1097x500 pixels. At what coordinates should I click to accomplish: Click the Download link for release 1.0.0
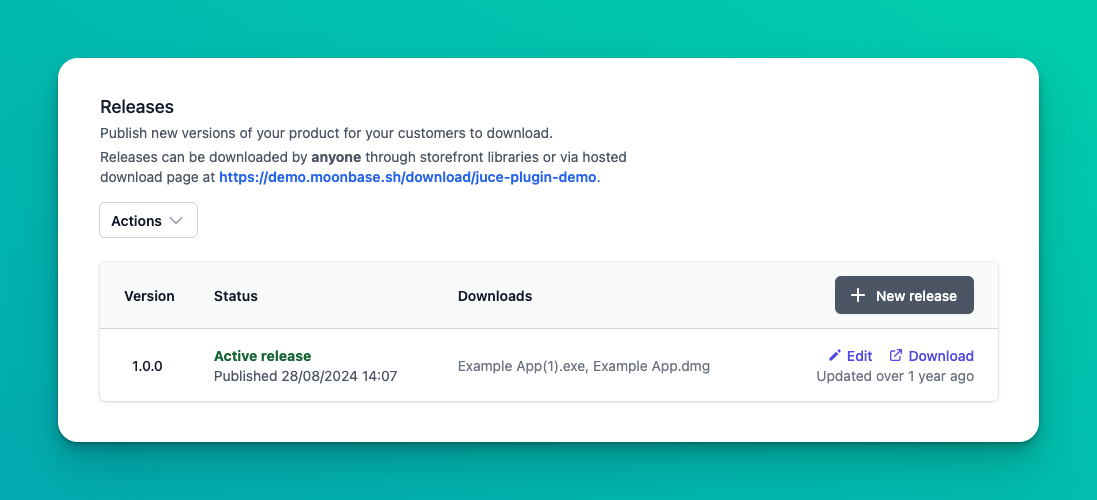(x=940, y=356)
